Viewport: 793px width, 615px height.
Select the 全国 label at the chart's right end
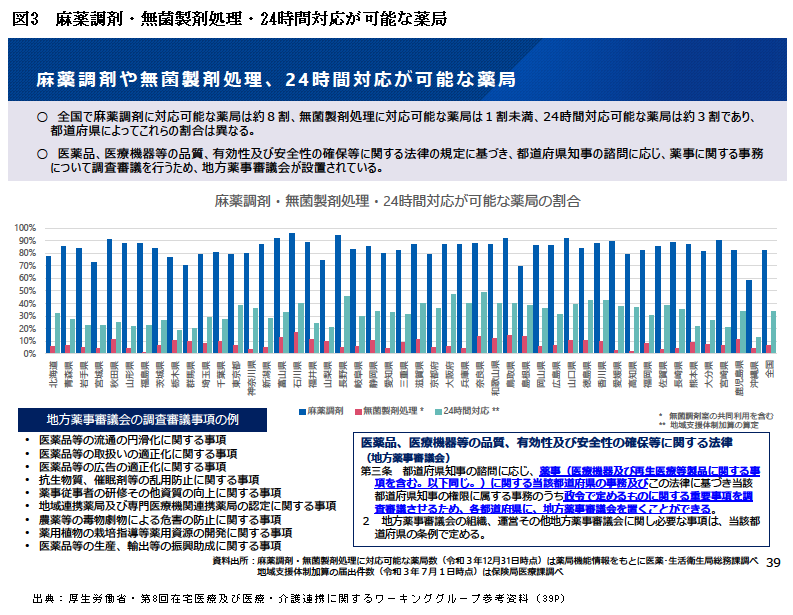click(767, 370)
